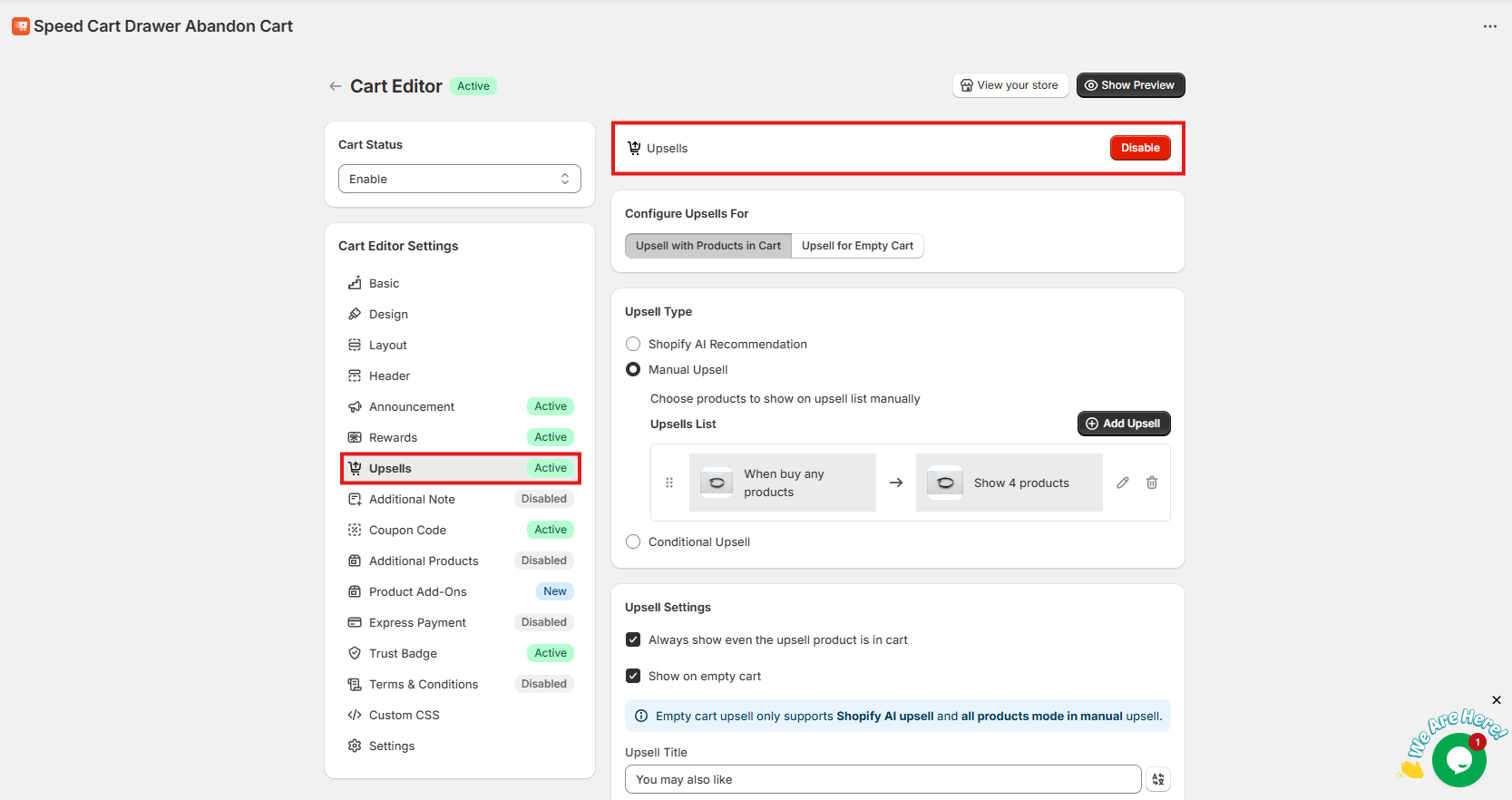Open the three-dot menu at top right
The image size is (1512, 800).
(1489, 26)
